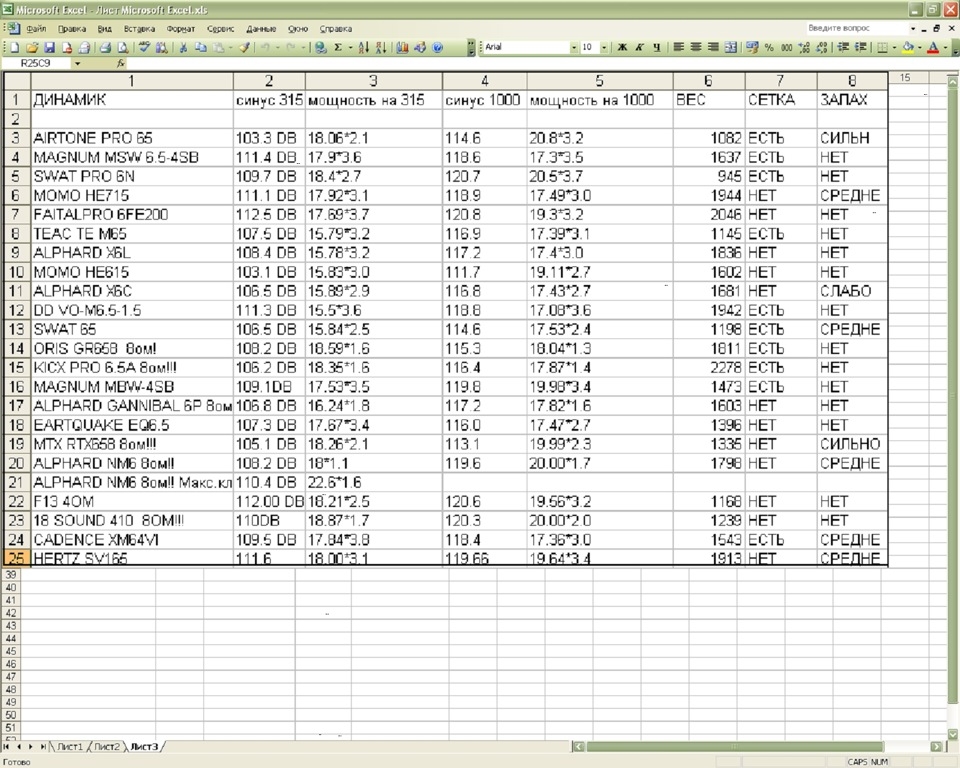Image resolution: width=960 pixels, height=768 pixels.
Task: Select row 12 header
Action: pyautogui.click(x=17, y=310)
